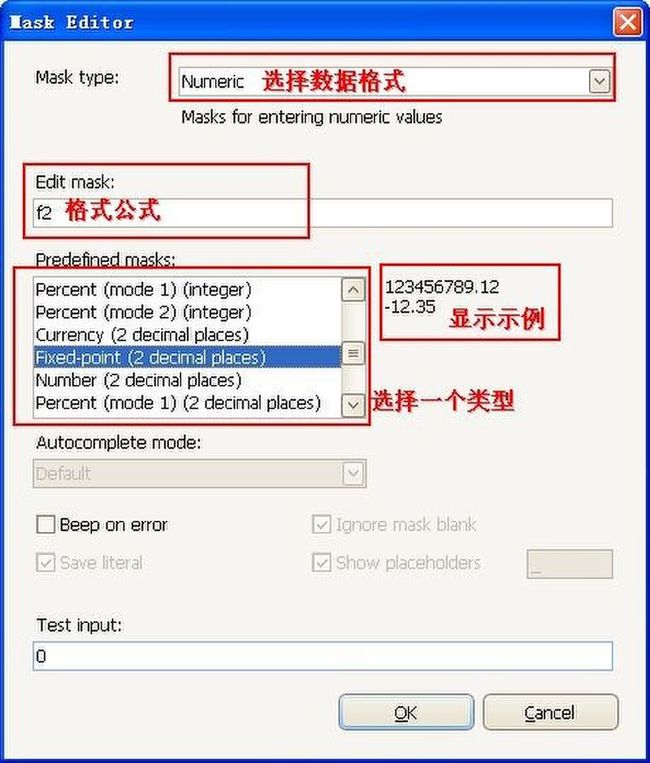Click the placeholder character field
The width and height of the screenshot is (650, 763).
(570, 564)
